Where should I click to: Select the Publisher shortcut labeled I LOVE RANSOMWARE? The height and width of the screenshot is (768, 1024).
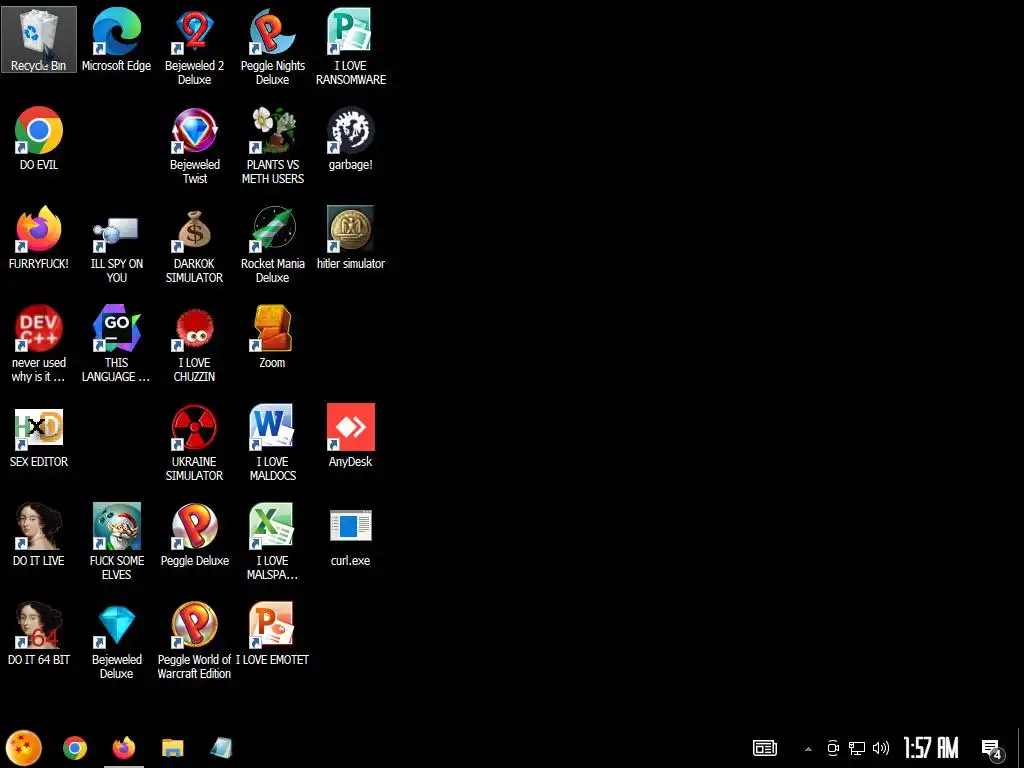351,46
